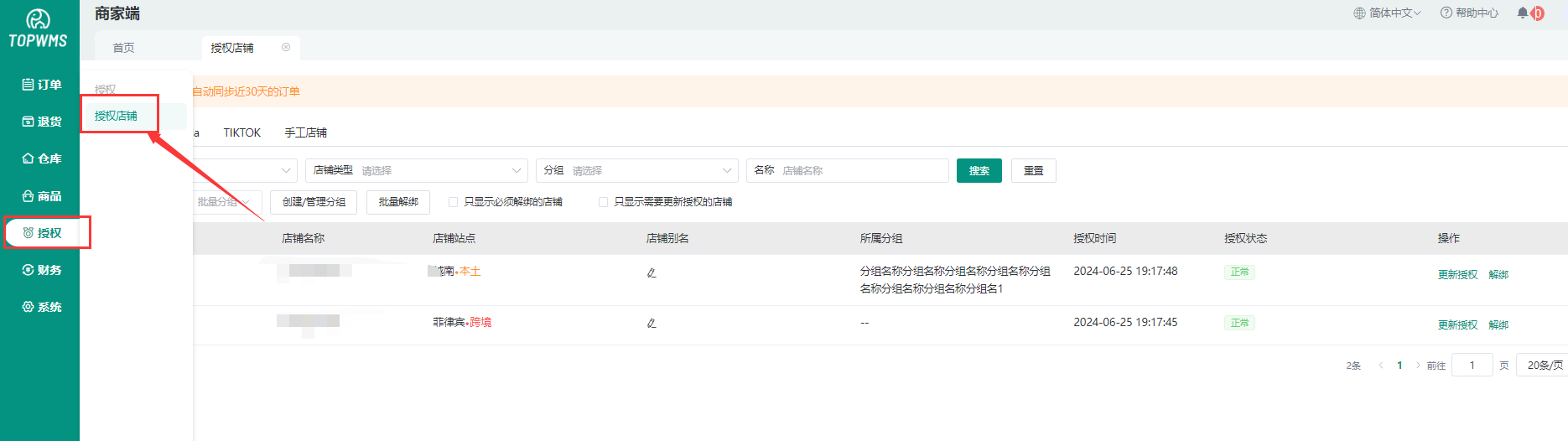Open the 财务 finance sidebar menu
This screenshot has width=1568, height=441.
[41, 270]
